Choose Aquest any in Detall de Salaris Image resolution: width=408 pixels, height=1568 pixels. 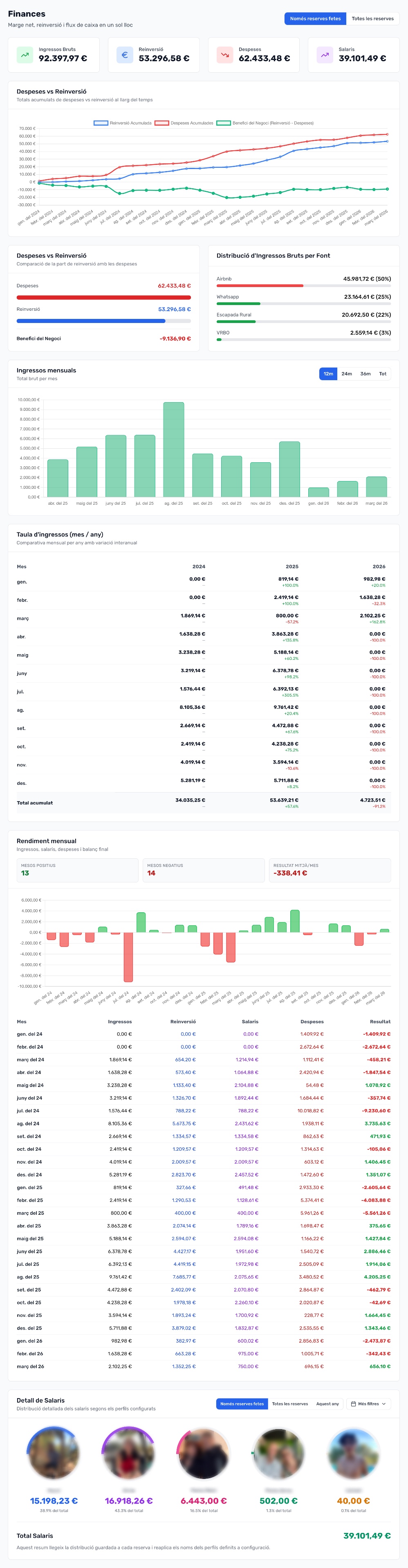tap(327, 1404)
